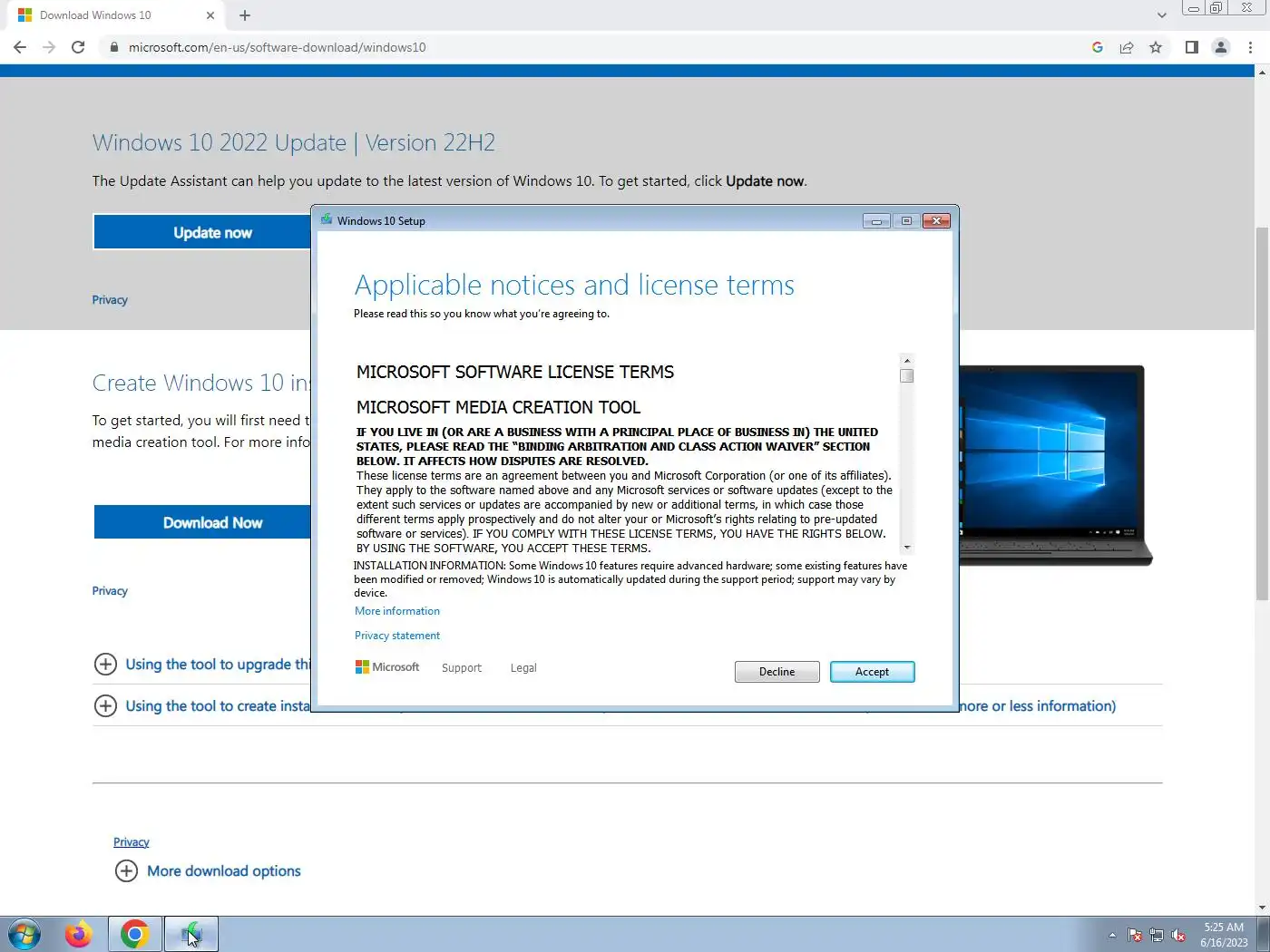Minimize the Windows 10 Setup dialog
Image resolution: width=1270 pixels, height=952 pixels.
point(876,221)
